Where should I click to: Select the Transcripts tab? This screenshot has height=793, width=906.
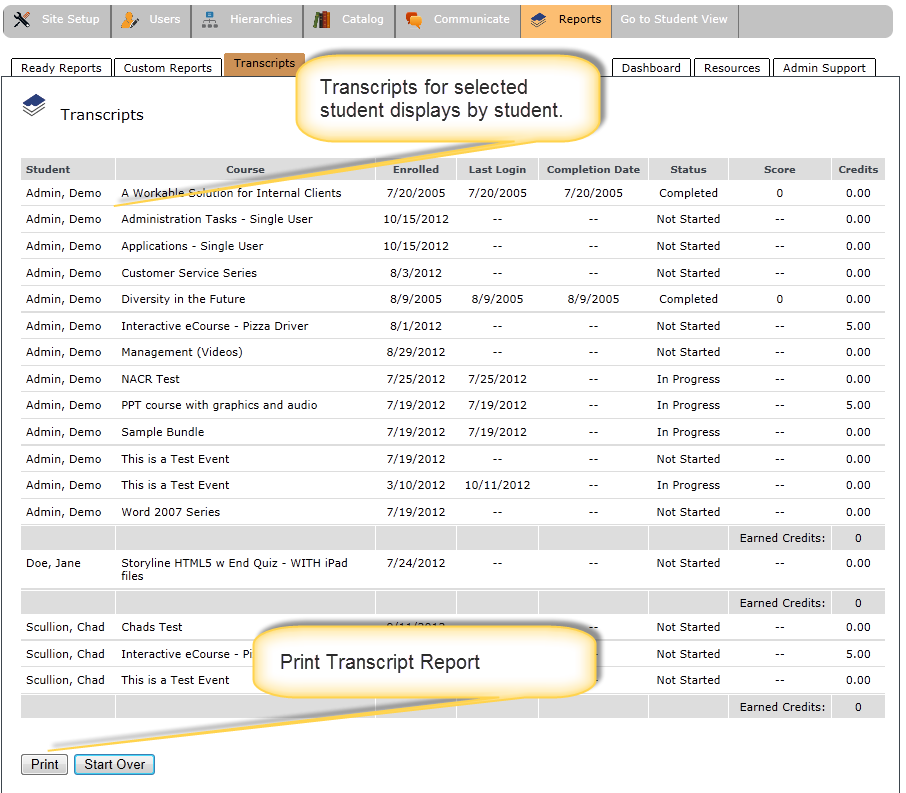[x=264, y=64]
